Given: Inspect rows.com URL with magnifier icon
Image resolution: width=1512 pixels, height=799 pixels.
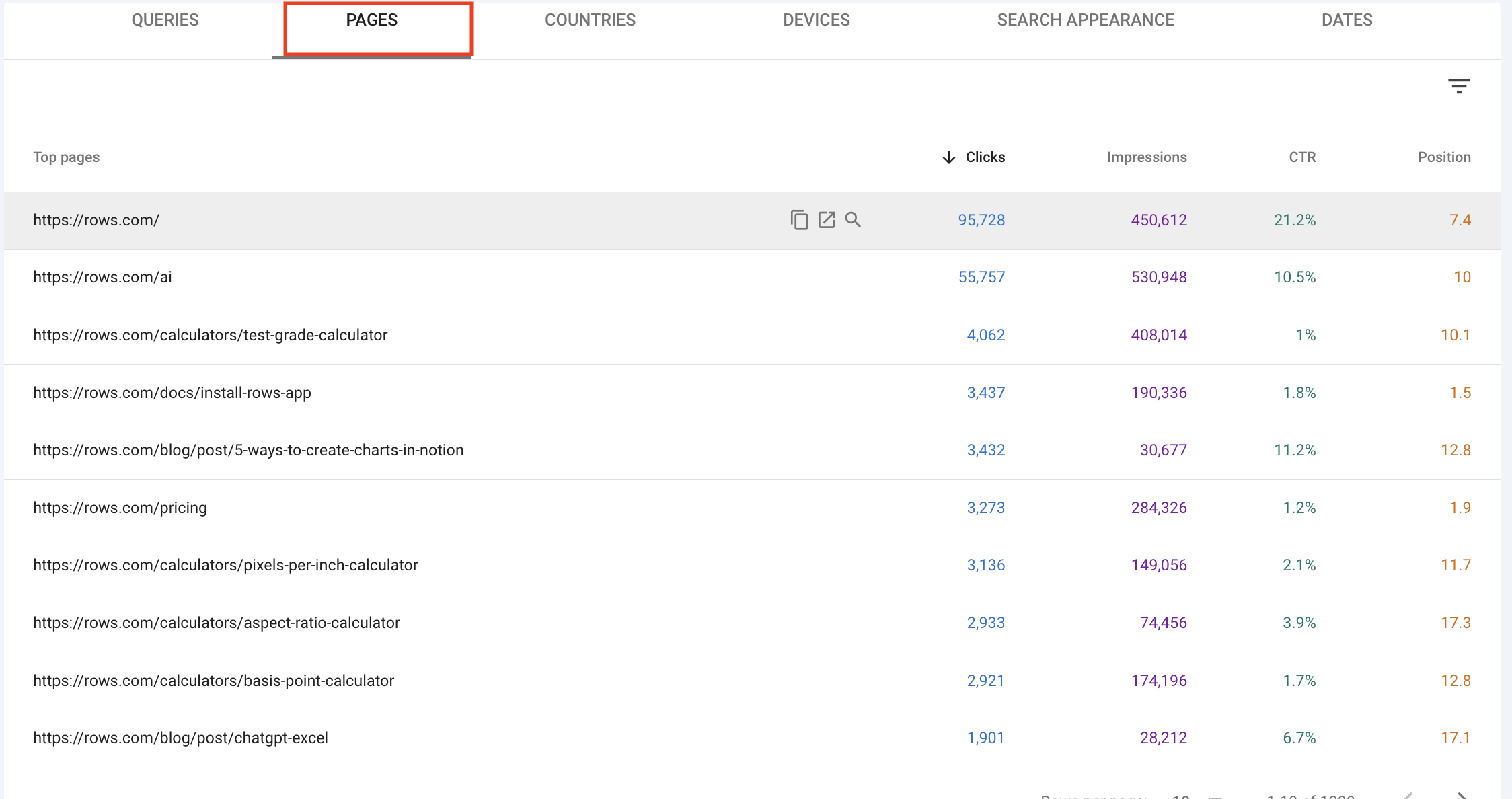Looking at the screenshot, I should tap(853, 220).
